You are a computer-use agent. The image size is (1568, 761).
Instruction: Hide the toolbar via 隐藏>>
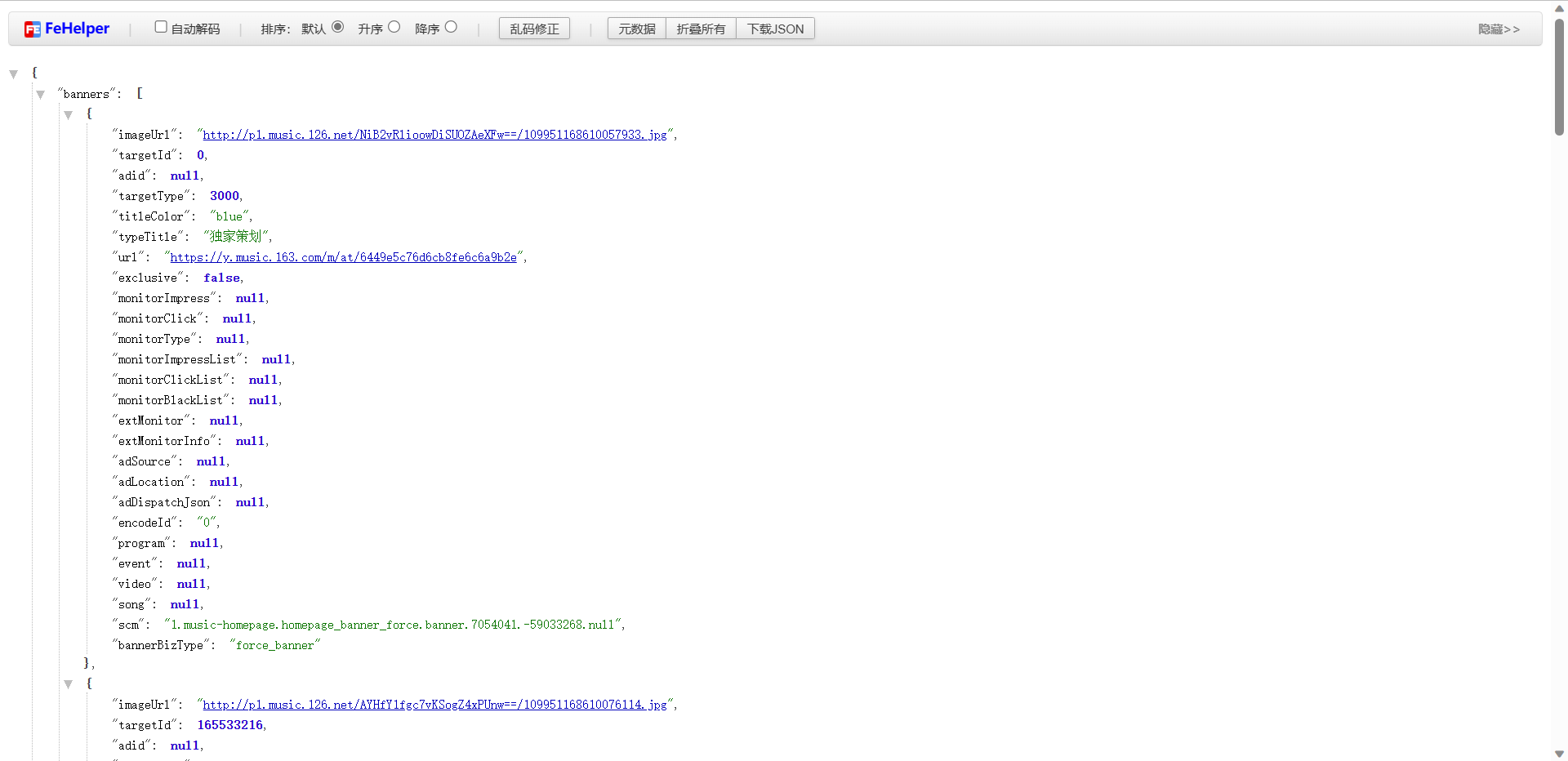click(x=1499, y=29)
